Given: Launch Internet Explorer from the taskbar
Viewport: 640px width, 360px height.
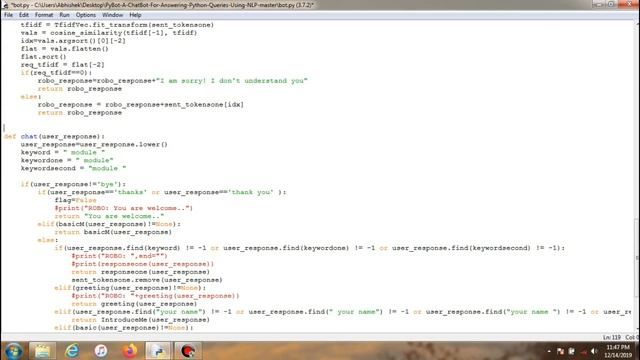Looking at the screenshot, I should [72, 351].
